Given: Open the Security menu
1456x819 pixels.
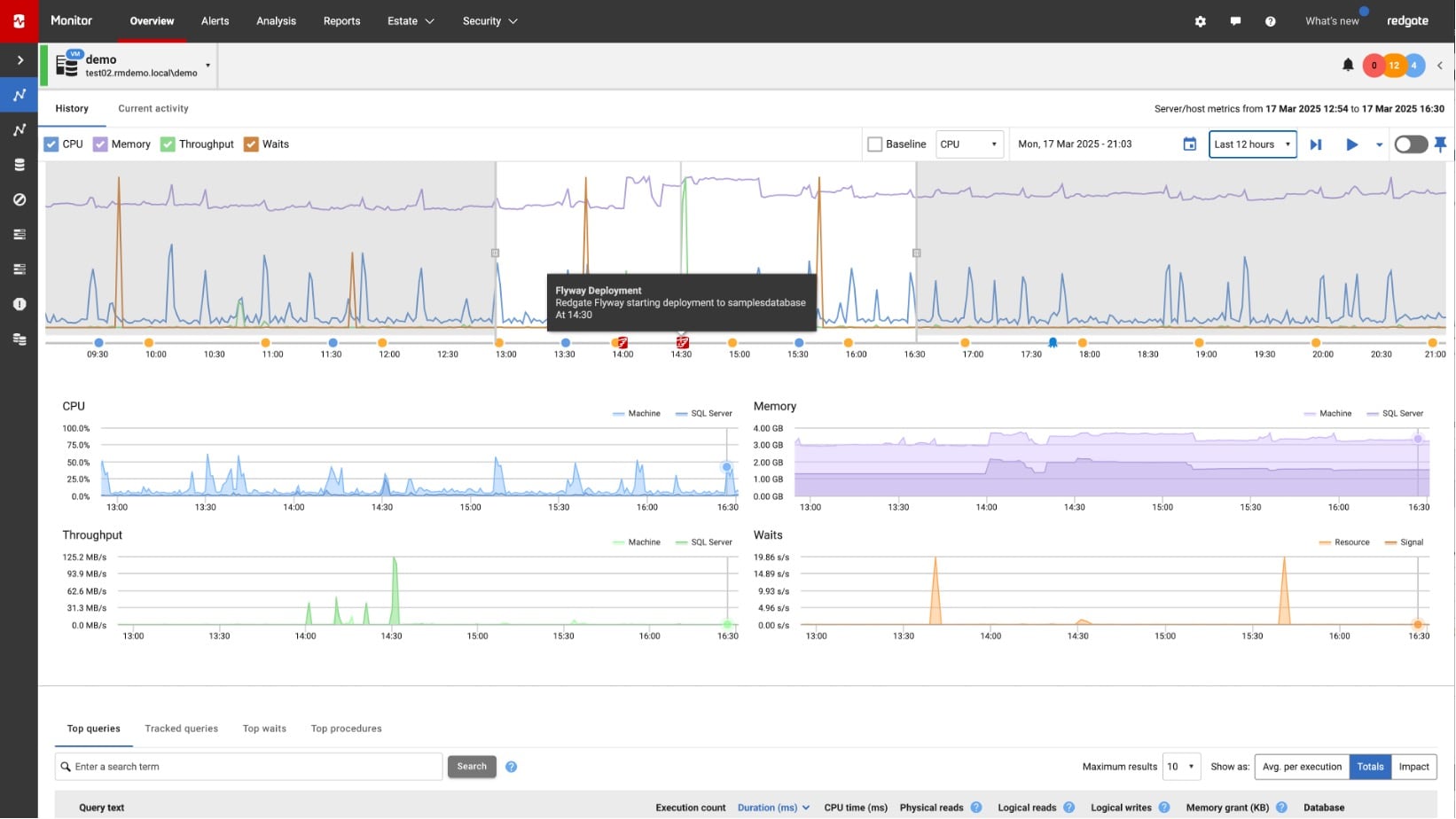Looking at the screenshot, I should point(489,21).
